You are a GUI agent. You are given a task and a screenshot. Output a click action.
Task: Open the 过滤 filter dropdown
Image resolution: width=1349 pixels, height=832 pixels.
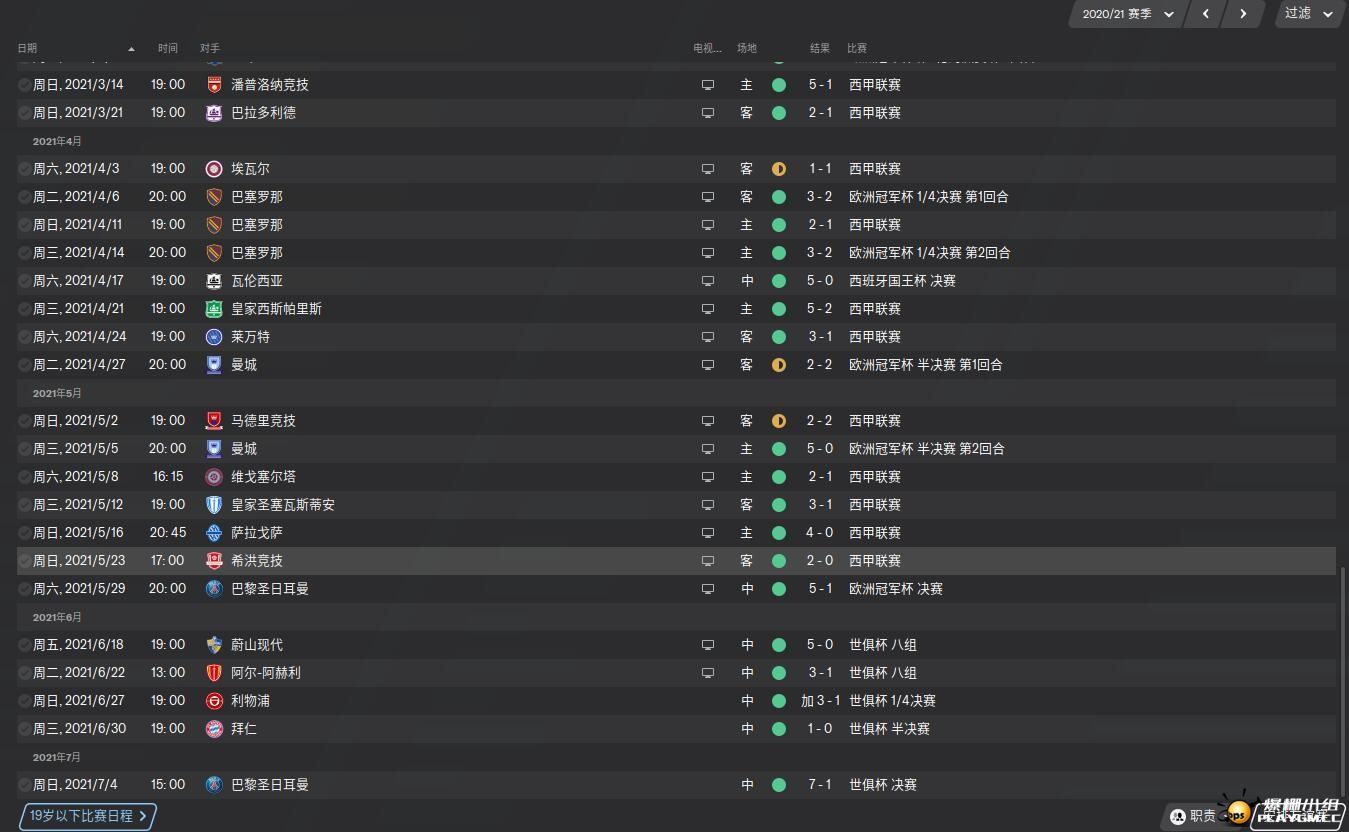click(x=1310, y=14)
